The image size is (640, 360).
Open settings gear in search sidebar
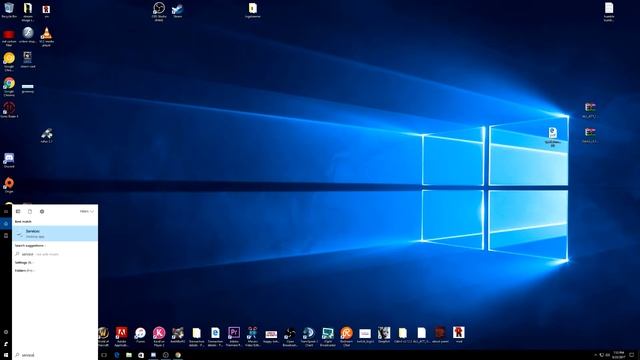click(6, 332)
